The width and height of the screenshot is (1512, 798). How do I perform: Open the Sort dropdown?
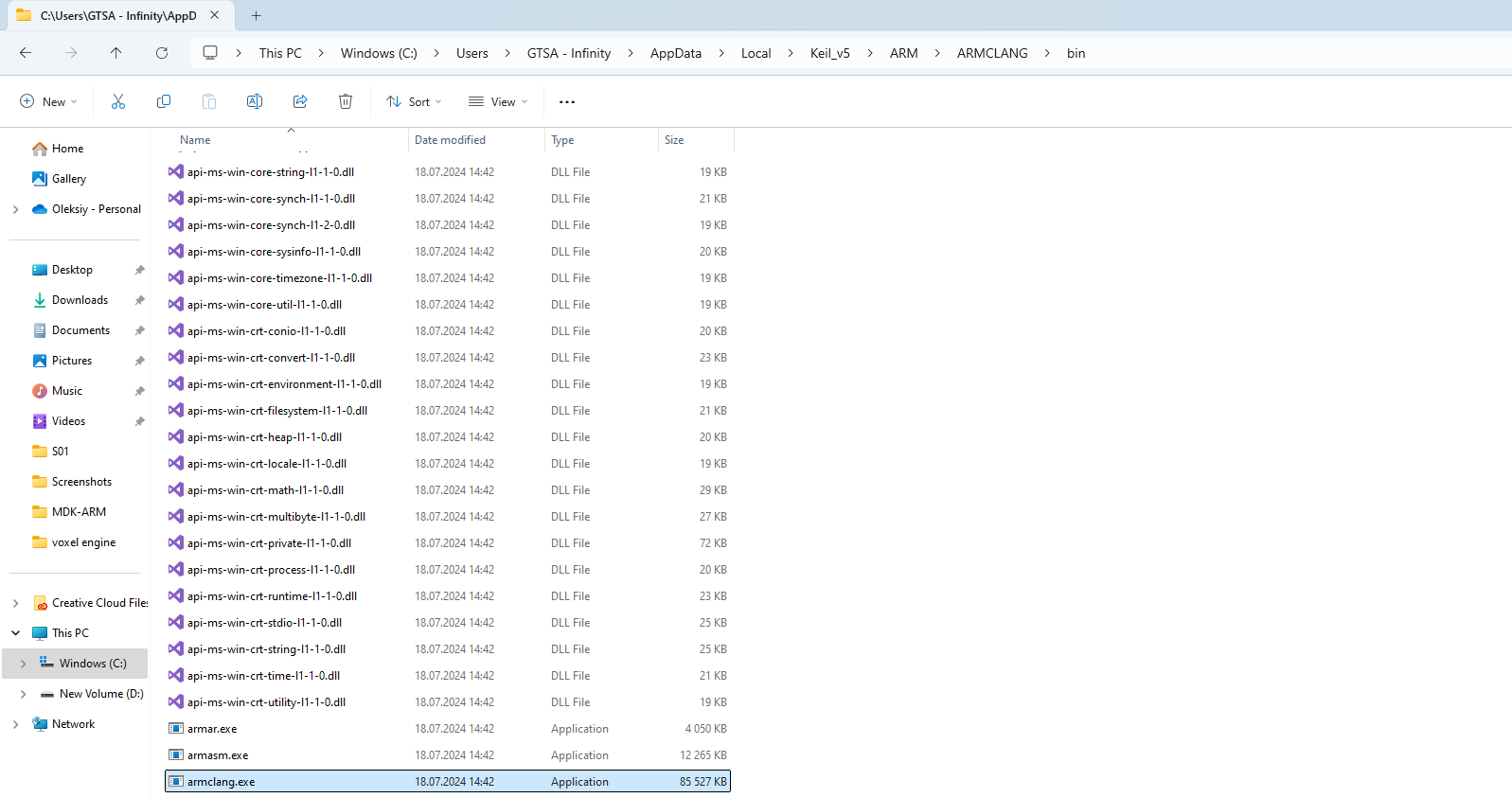click(x=414, y=101)
